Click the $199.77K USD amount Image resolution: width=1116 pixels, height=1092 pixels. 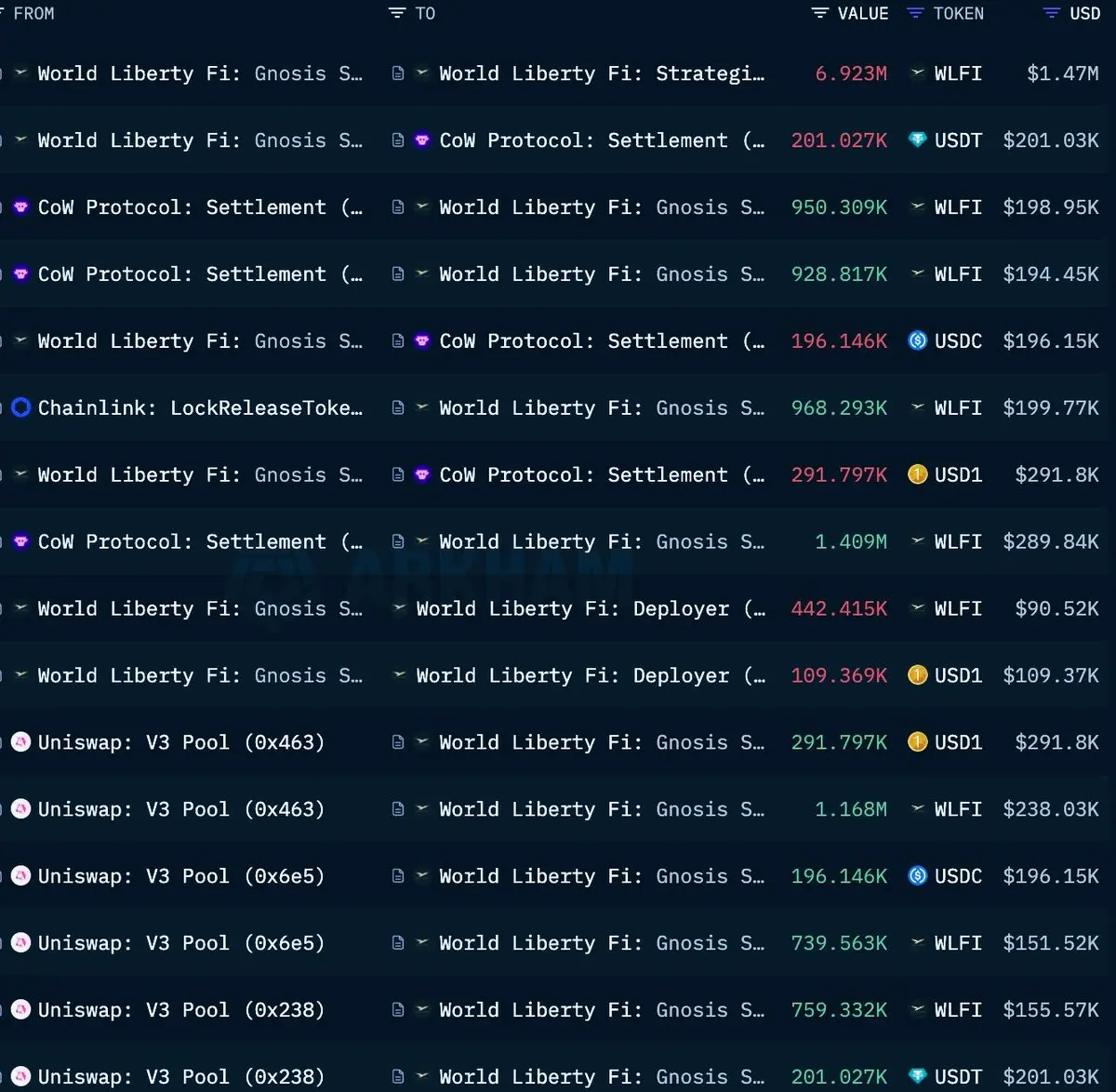pyautogui.click(x=1051, y=407)
